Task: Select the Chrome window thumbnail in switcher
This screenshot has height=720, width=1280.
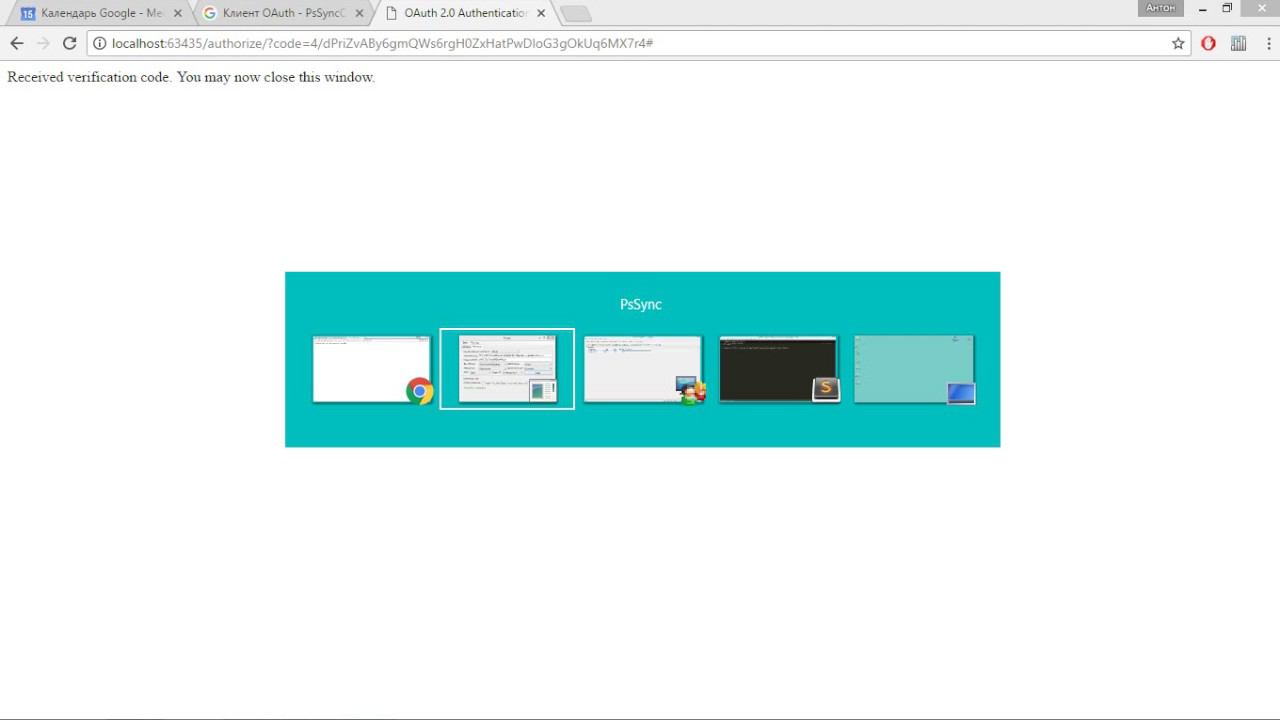Action: coord(372,369)
